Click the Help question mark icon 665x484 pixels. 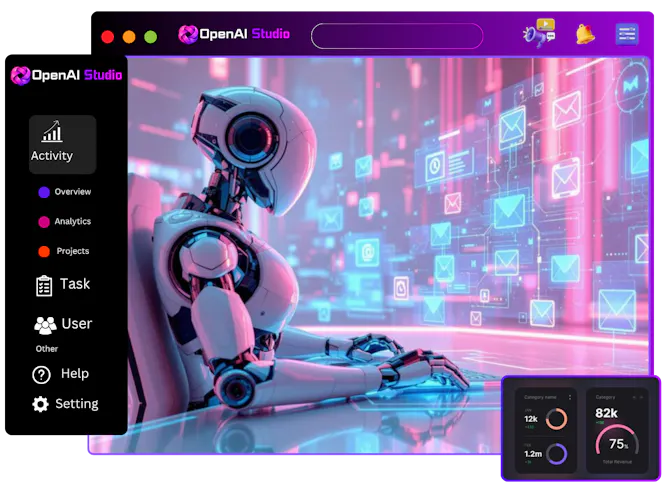point(42,375)
